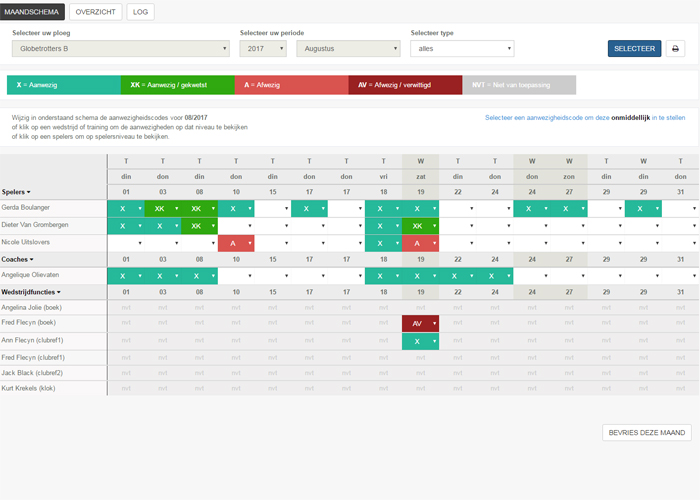Viewport: 700px width, 500px height.
Task: Select the AV = Afwezig / verwittigd swatch
Action: coord(405,85)
